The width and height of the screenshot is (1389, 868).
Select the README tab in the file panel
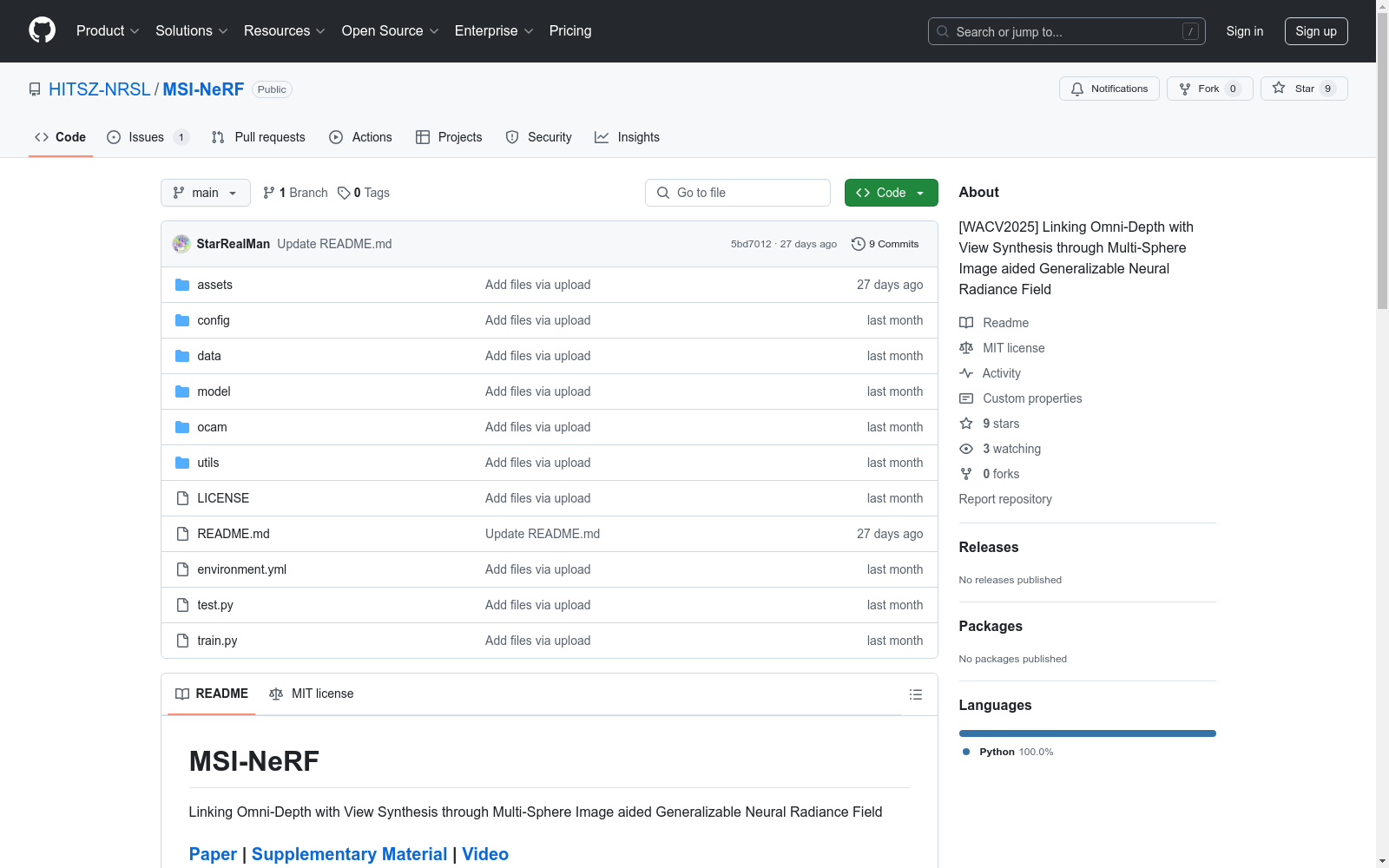click(212, 694)
